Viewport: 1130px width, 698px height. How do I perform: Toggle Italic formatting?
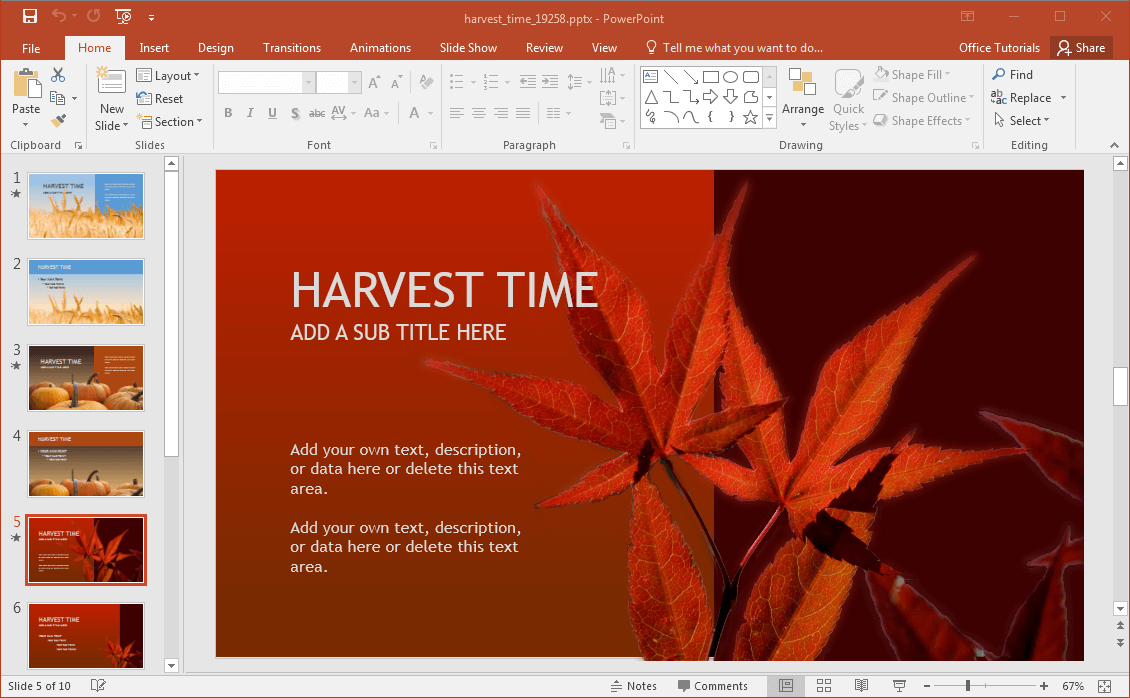point(250,113)
